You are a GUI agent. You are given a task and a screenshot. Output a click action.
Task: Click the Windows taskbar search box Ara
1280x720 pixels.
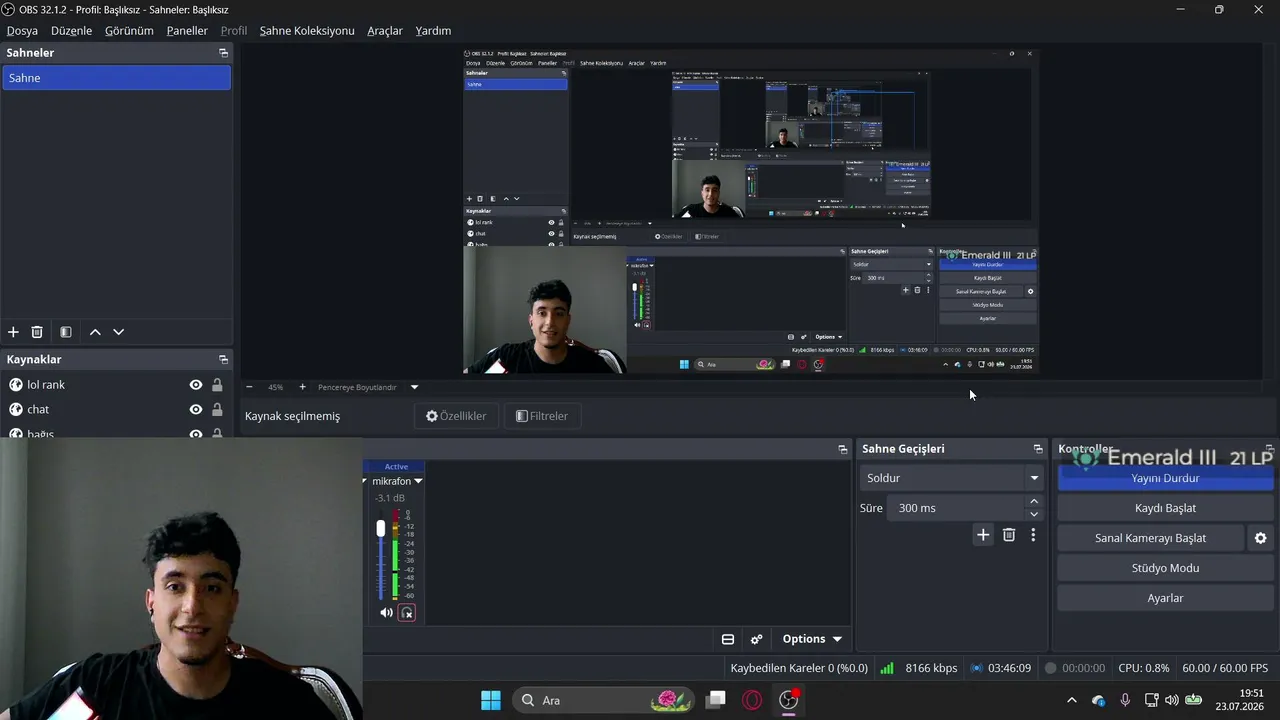604,700
